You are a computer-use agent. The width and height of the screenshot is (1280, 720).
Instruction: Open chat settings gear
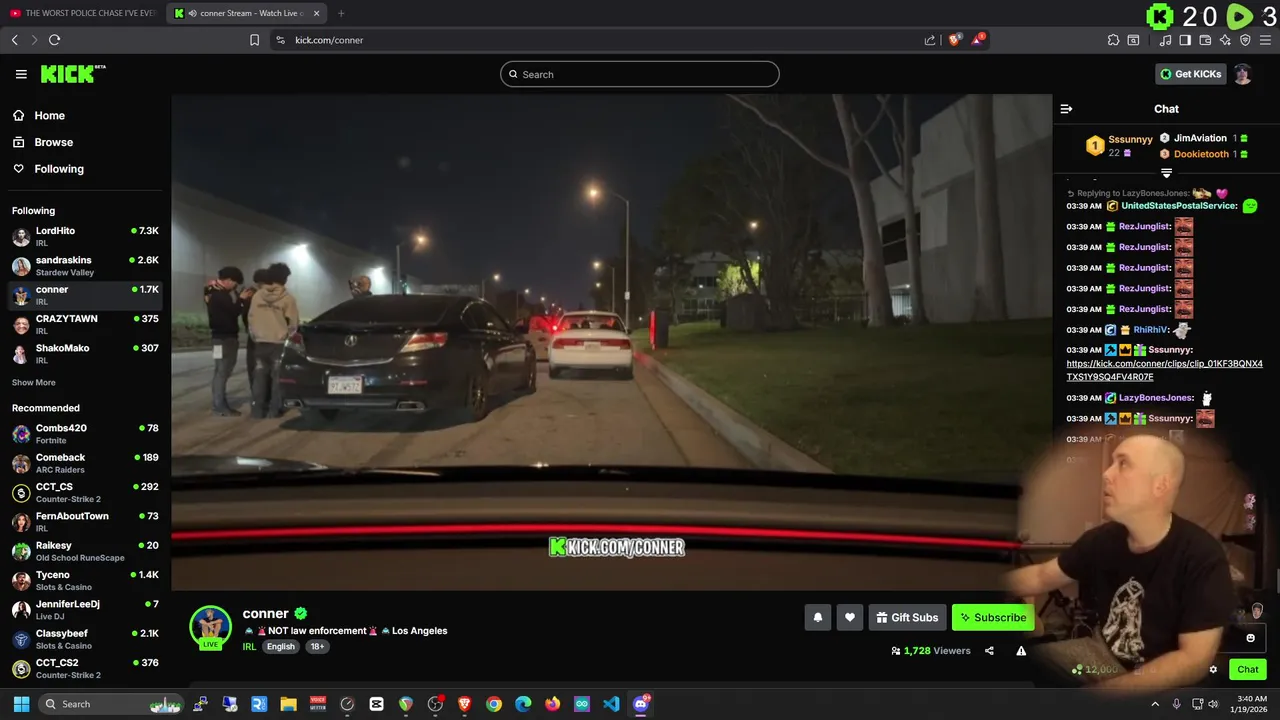point(1213,670)
